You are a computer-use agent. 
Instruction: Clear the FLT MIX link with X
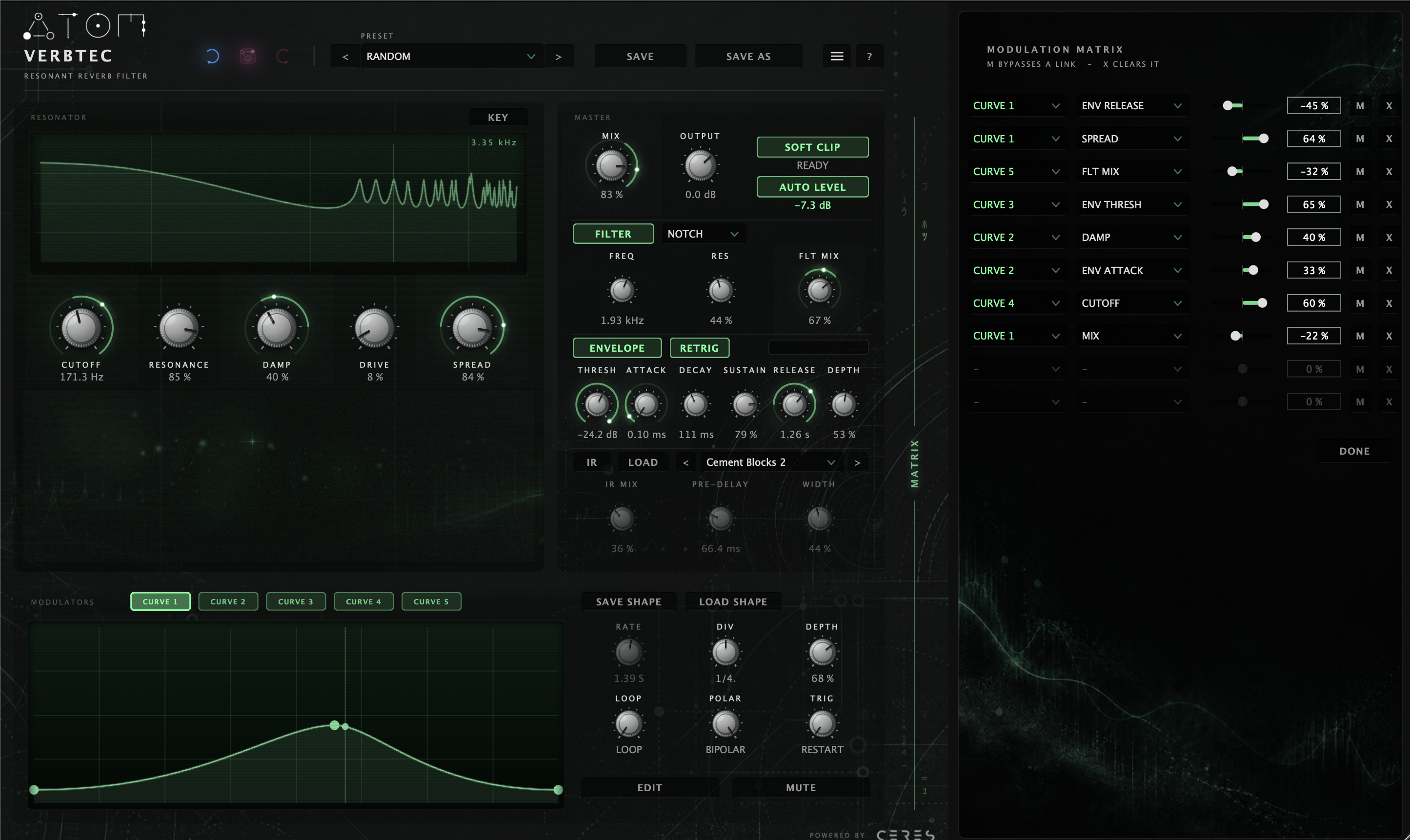pos(1389,172)
